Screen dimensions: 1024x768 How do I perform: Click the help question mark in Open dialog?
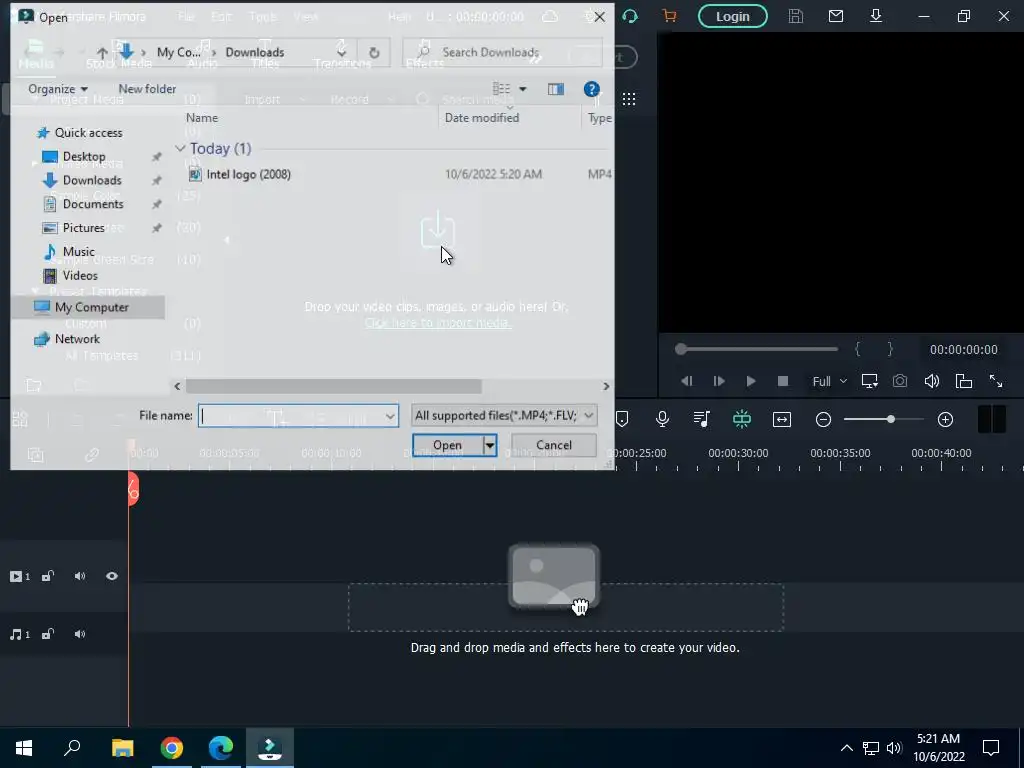click(592, 89)
